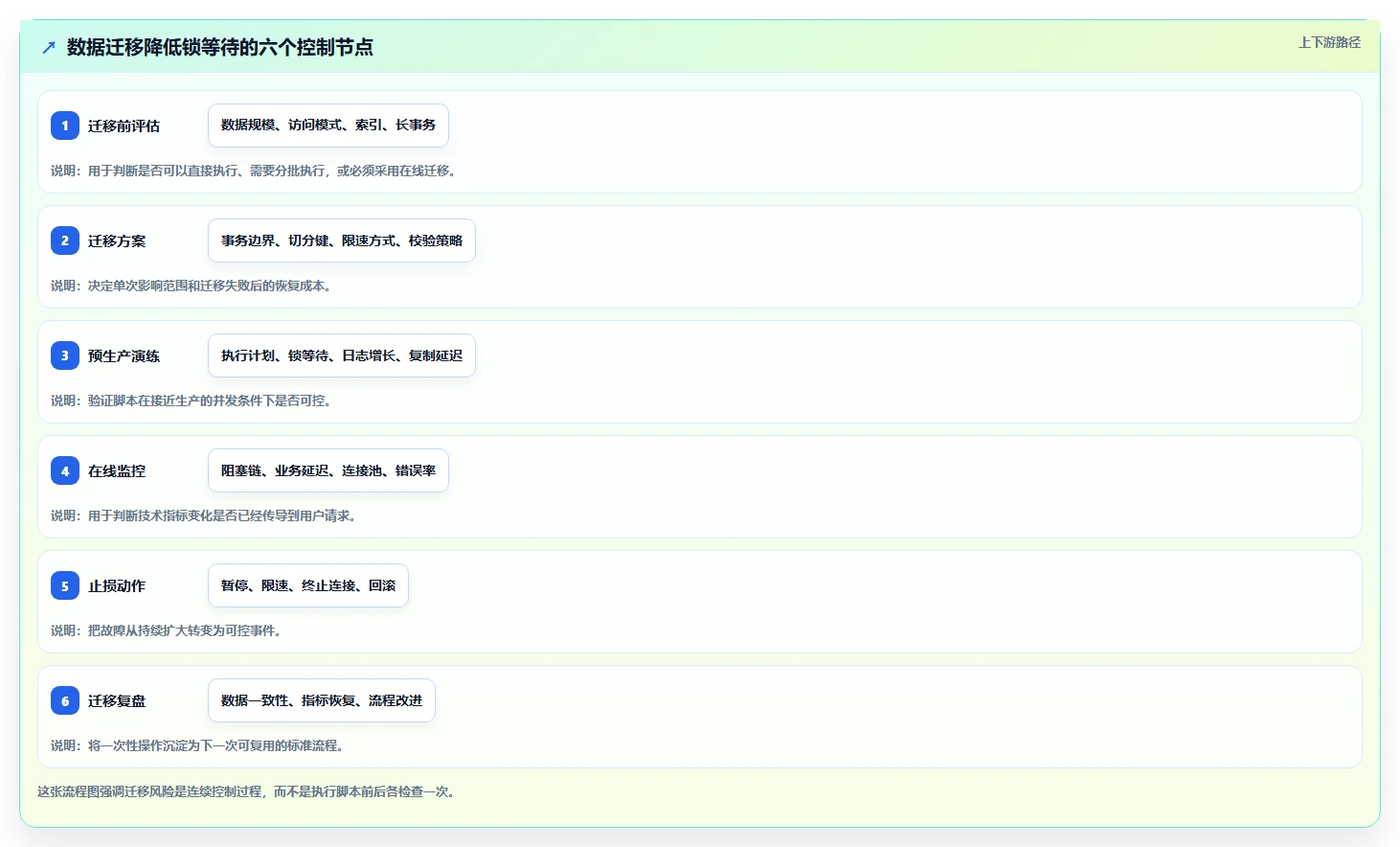This screenshot has height=847, width=1400.
Task: Click the description starting 用于判断是否可以直接执行
Action: [x=256, y=171]
